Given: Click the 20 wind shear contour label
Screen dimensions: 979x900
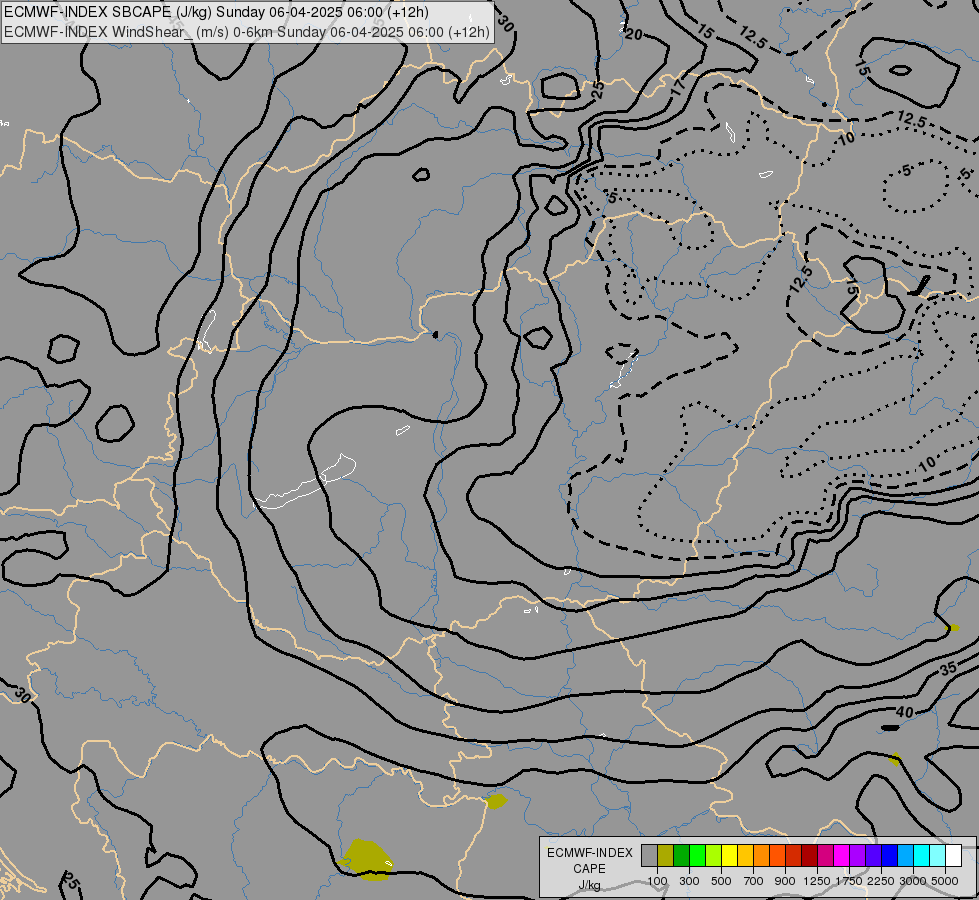Looking at the screenshot, I should coord(633,35).
